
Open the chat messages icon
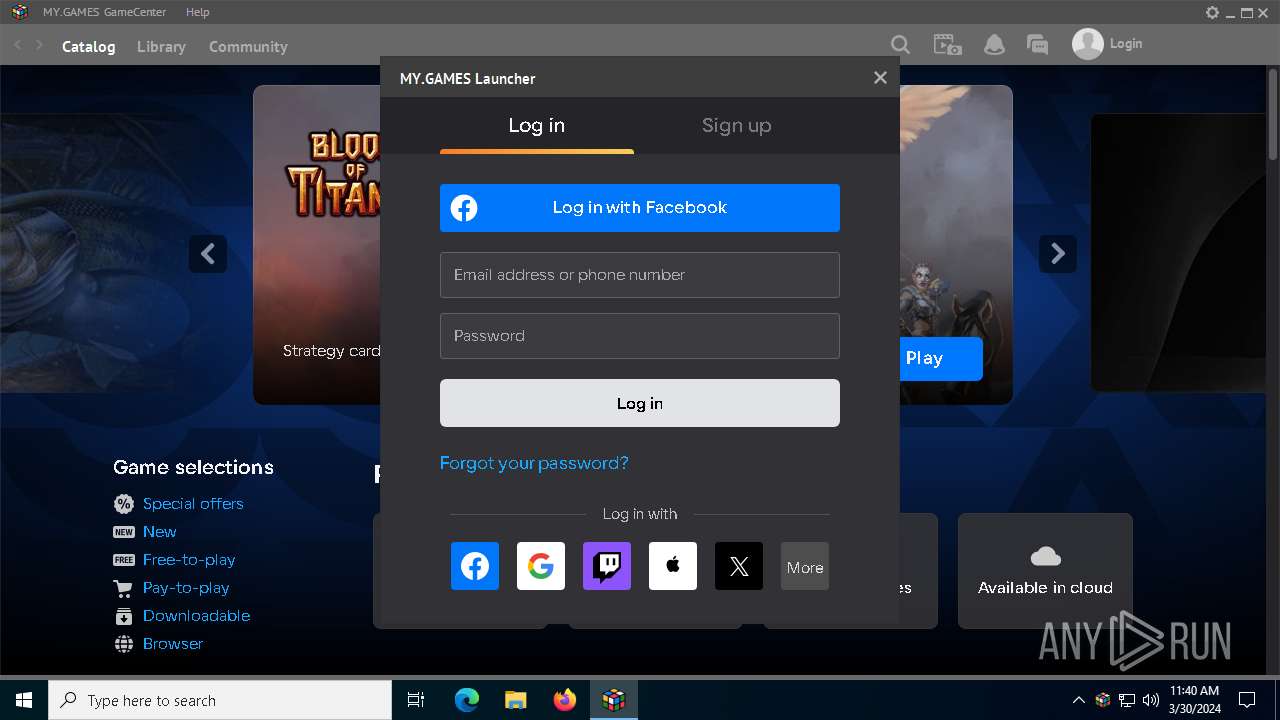tap(1038, 45)
